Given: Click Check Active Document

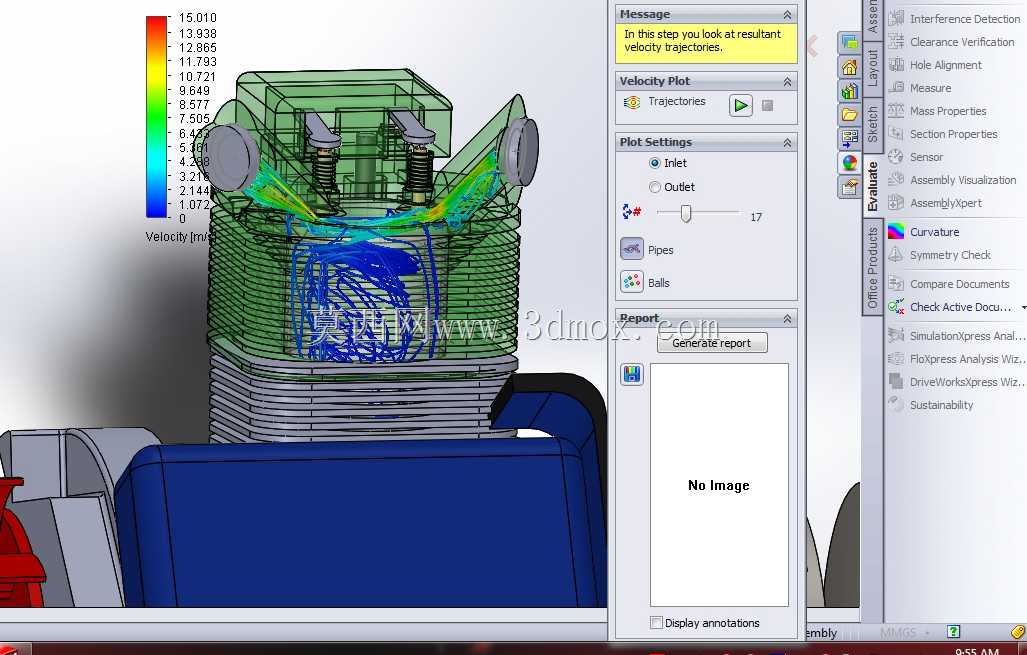Looking at the screenshot, I should pyautogui.click(x=949, y=307).
